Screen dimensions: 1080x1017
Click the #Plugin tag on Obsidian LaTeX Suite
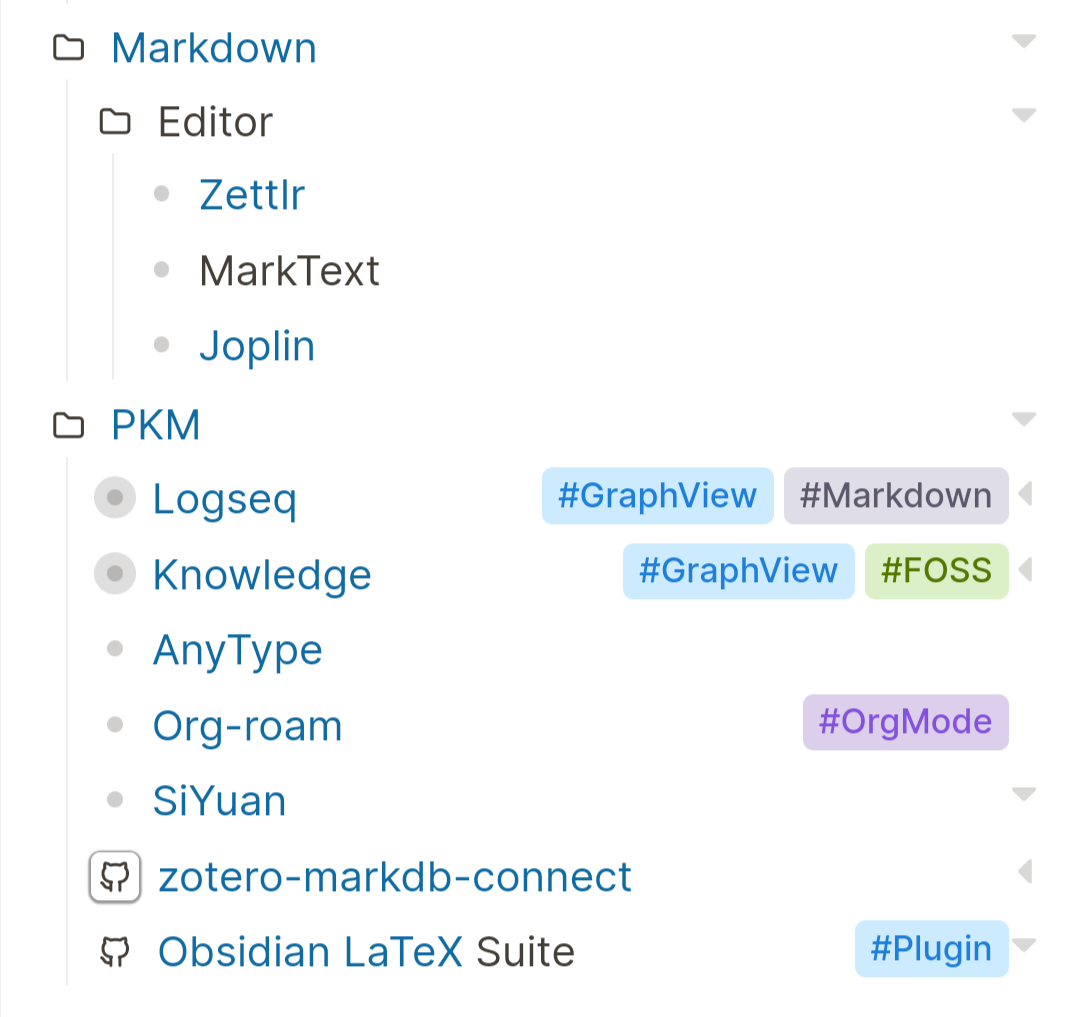click(x=931, y=949)
